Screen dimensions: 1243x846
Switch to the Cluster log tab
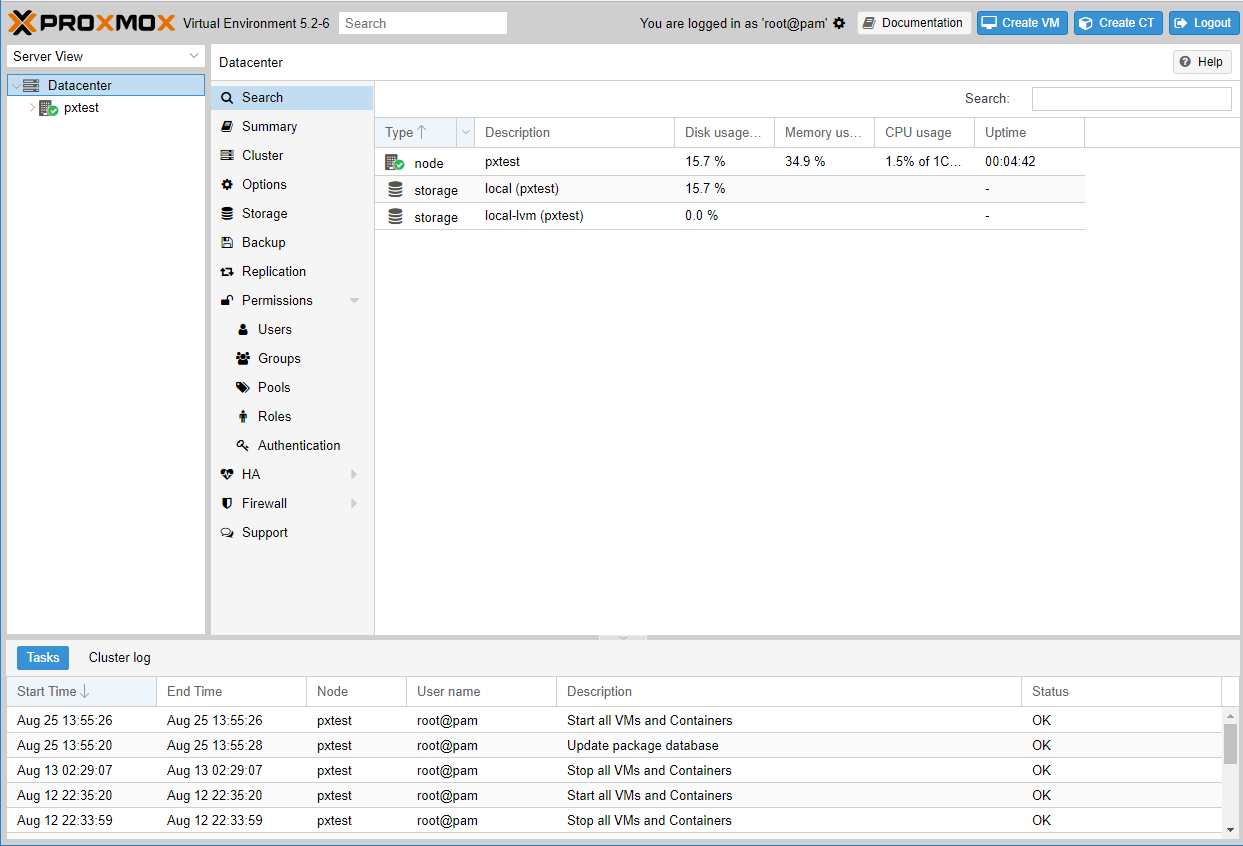(x=119, y=657)
